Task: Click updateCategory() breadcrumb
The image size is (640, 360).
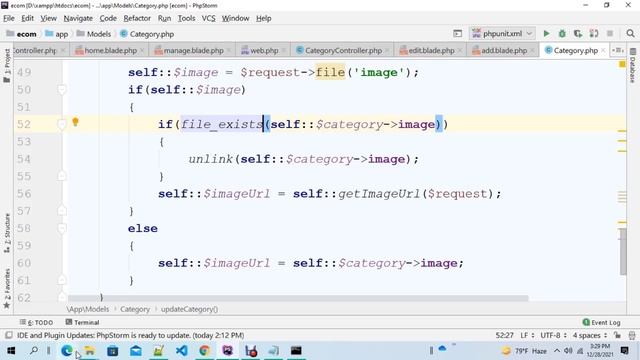Action: pyautogui.click(x=189, y=309)
